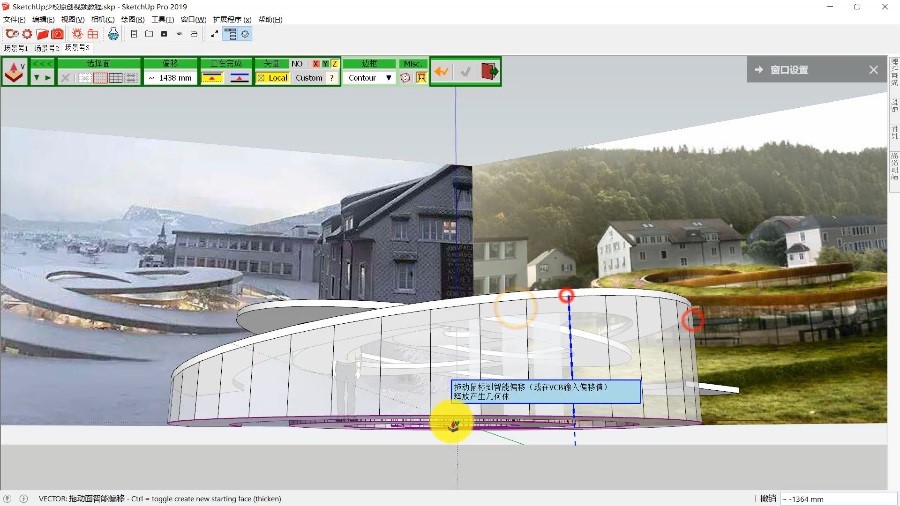
Task: Open the 文件 (File) menu
Action: pyautogui.click(x=14, y=19)
